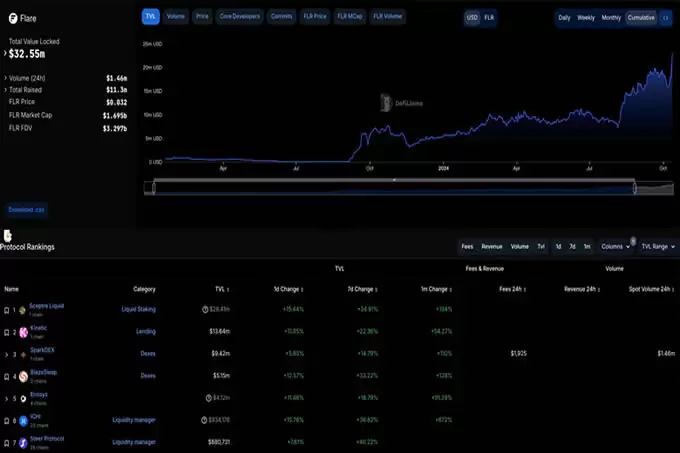
Task: Sort table by 1m Change column
Action: [436, 289]
